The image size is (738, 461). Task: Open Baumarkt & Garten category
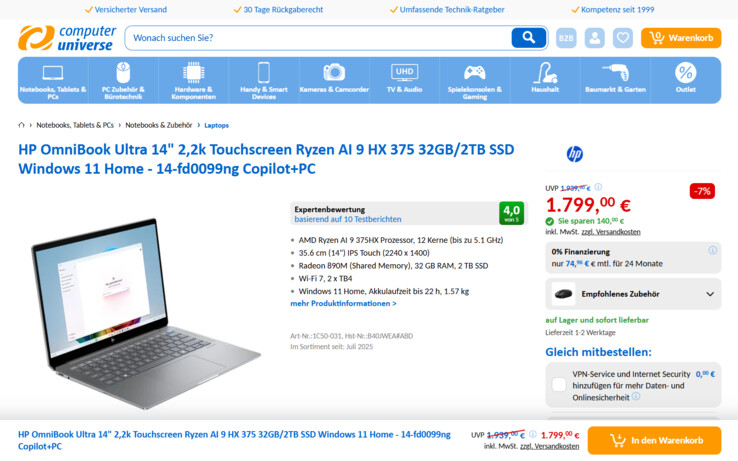pyautogui.click(x=615, y=81)
